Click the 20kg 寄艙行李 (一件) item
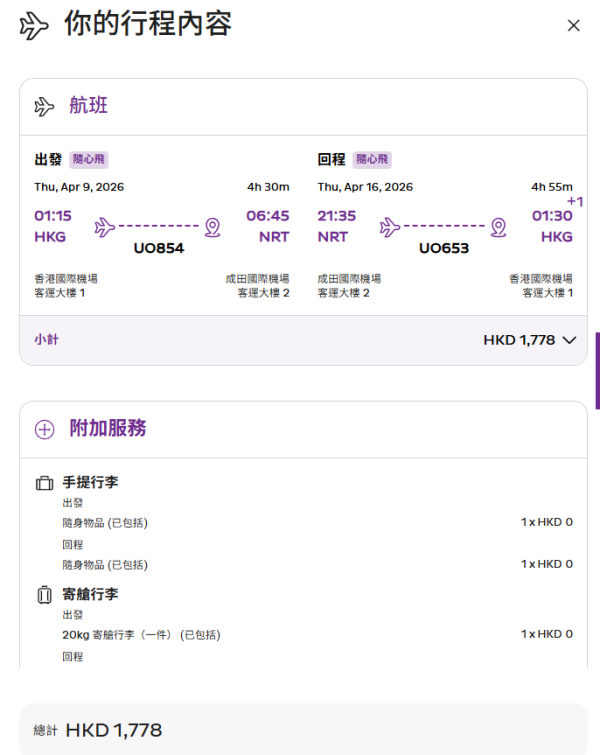Image resolution: width=600 pixels, height=755 pixels. [141, 635]
